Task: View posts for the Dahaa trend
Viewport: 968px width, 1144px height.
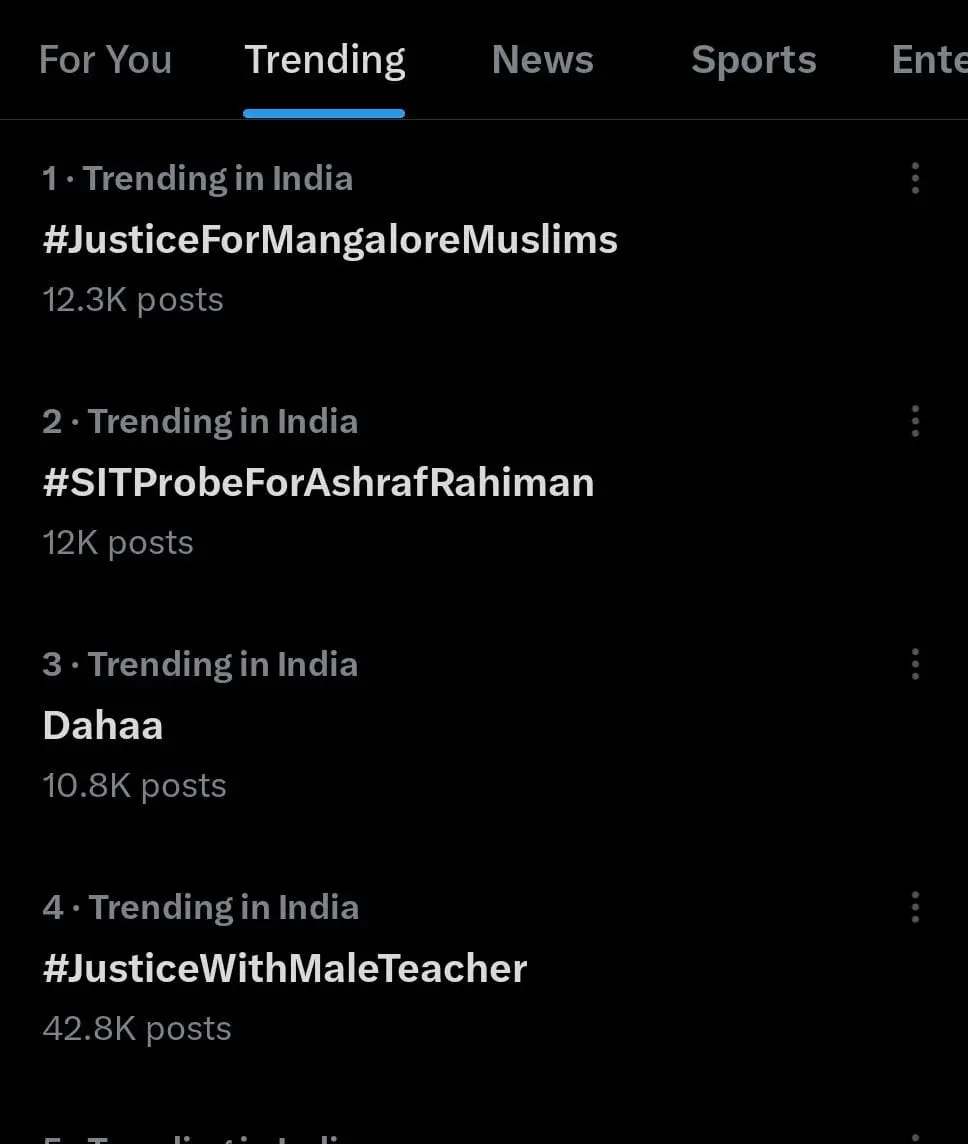Action: pos(103,726)
